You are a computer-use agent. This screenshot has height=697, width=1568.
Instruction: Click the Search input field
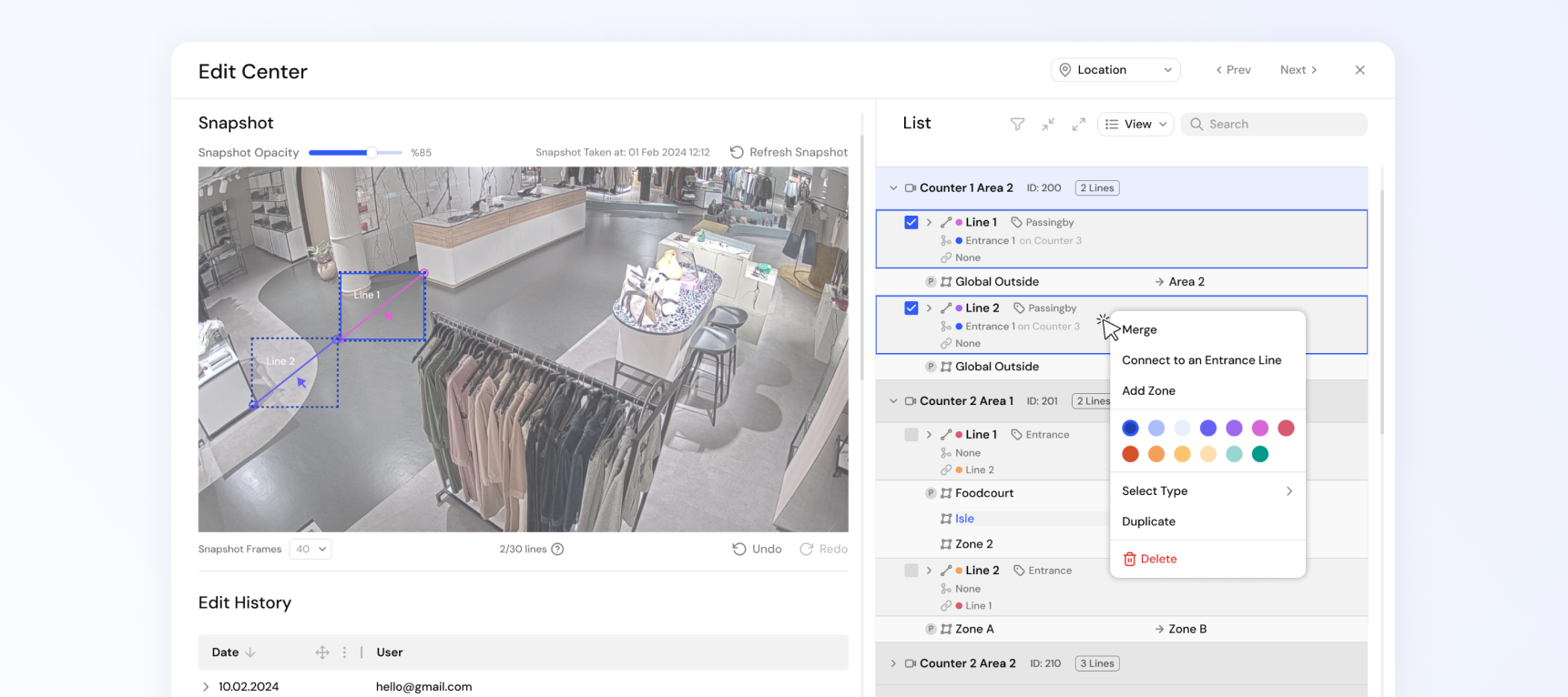pyautogui.click(x=1274, y=125)
